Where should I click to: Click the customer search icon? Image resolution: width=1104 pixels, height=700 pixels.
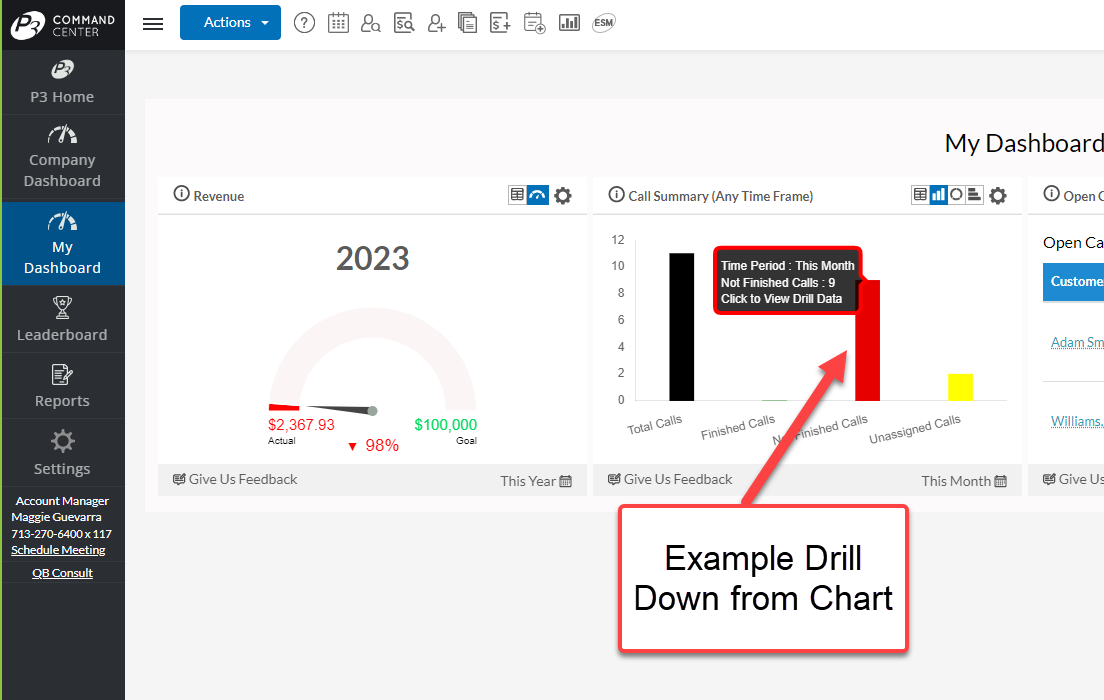[x=371, y=23]
